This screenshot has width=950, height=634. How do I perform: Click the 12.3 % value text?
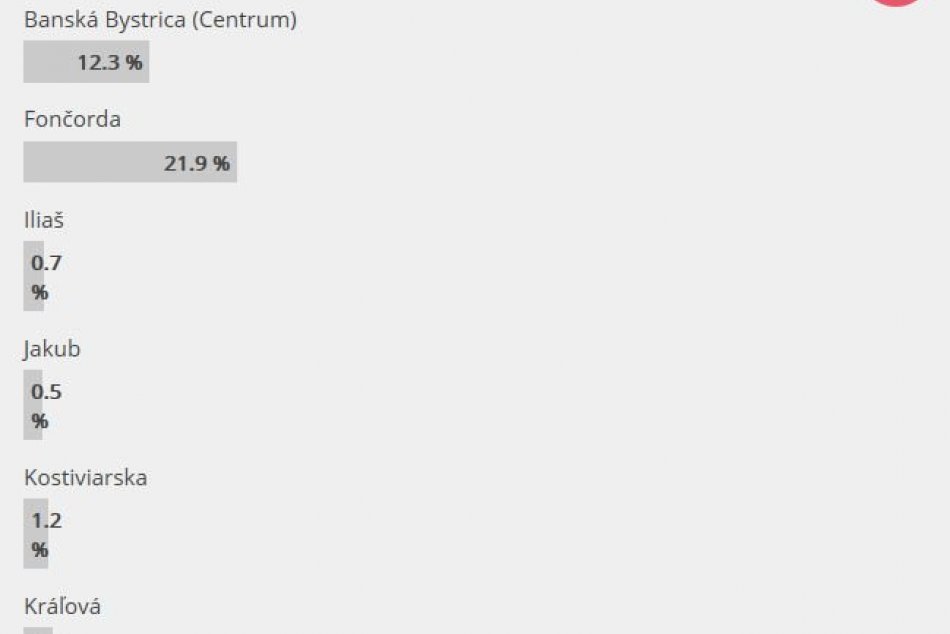point(110,63)
